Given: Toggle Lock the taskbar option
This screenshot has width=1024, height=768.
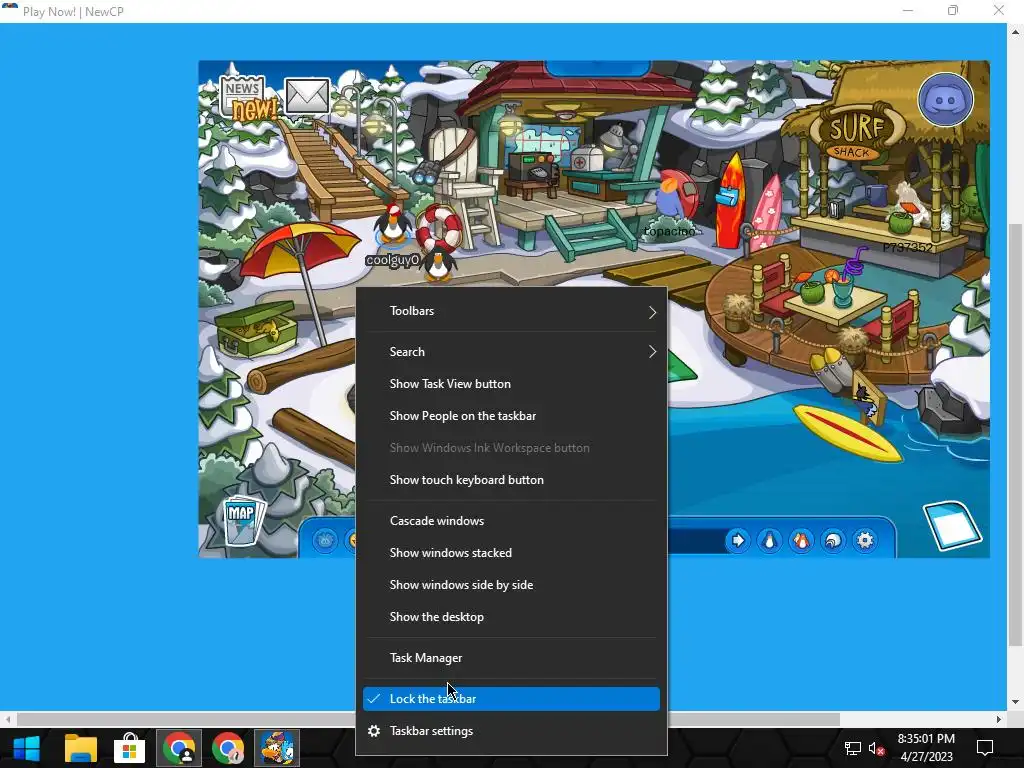Looking at the screenshot, I should pyautogui.click(x=511, y=699).
